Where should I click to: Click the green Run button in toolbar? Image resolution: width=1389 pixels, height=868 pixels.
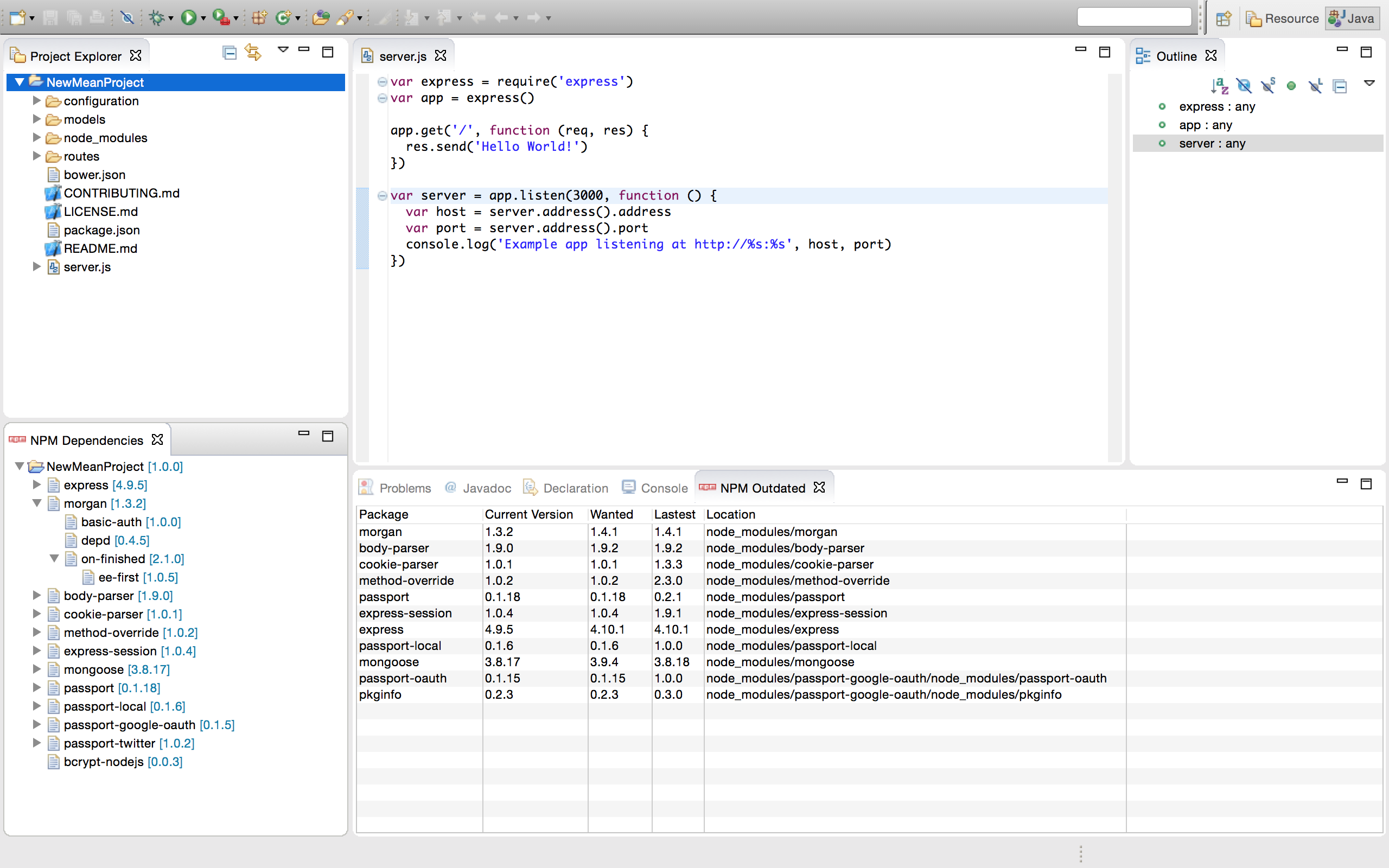pyautogui.click(x=188, y=18)
